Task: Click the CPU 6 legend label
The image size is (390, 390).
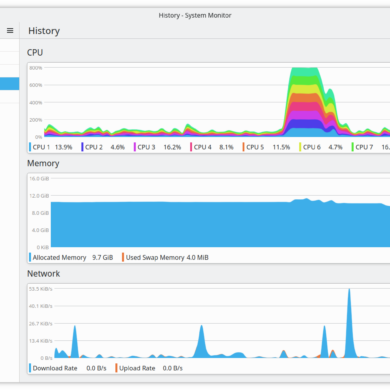Action: coord(312,147)
